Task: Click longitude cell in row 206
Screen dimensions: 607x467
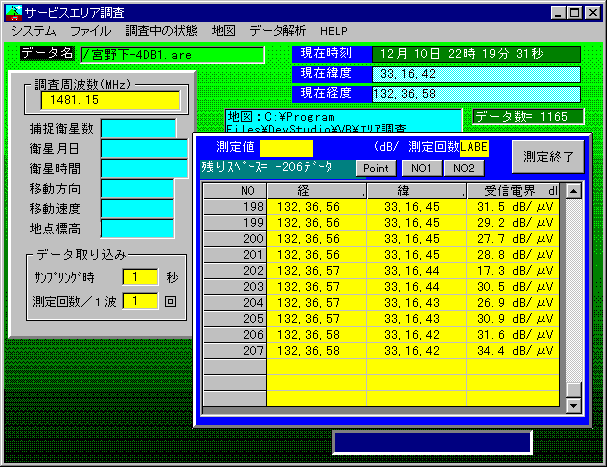Action: (x=316, y=335)
